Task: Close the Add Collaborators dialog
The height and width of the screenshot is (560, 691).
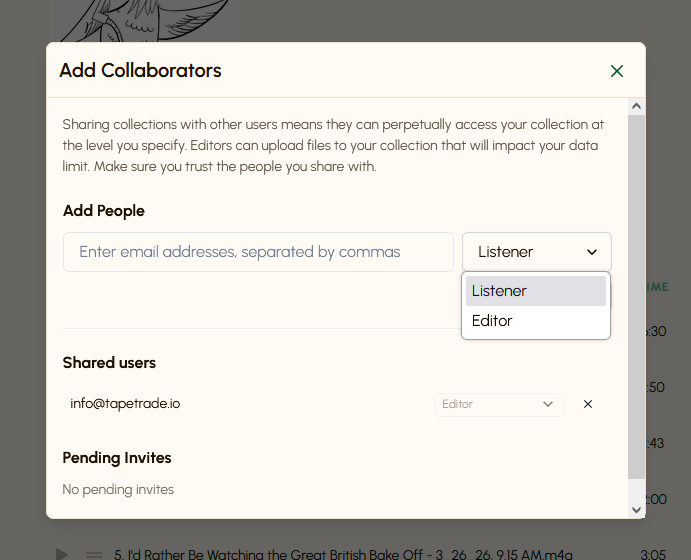Action: click(x=617, y=71)
